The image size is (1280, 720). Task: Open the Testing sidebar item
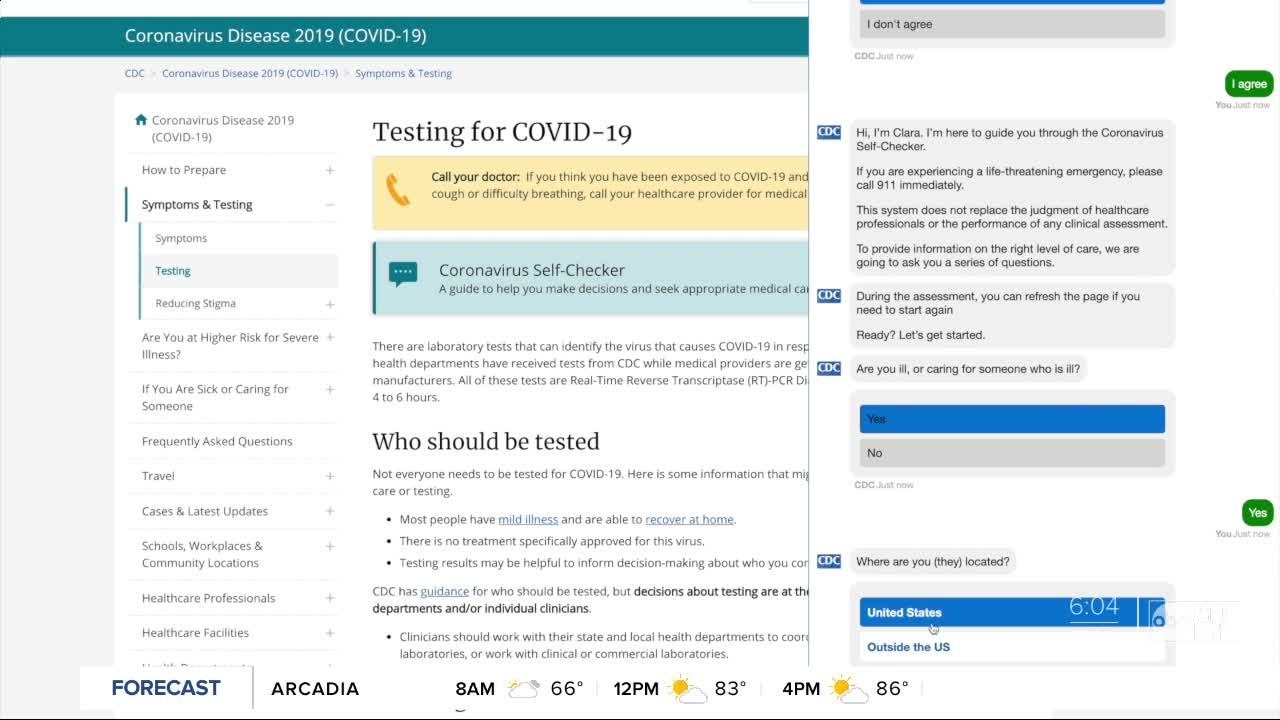click(x=173, y=271)
